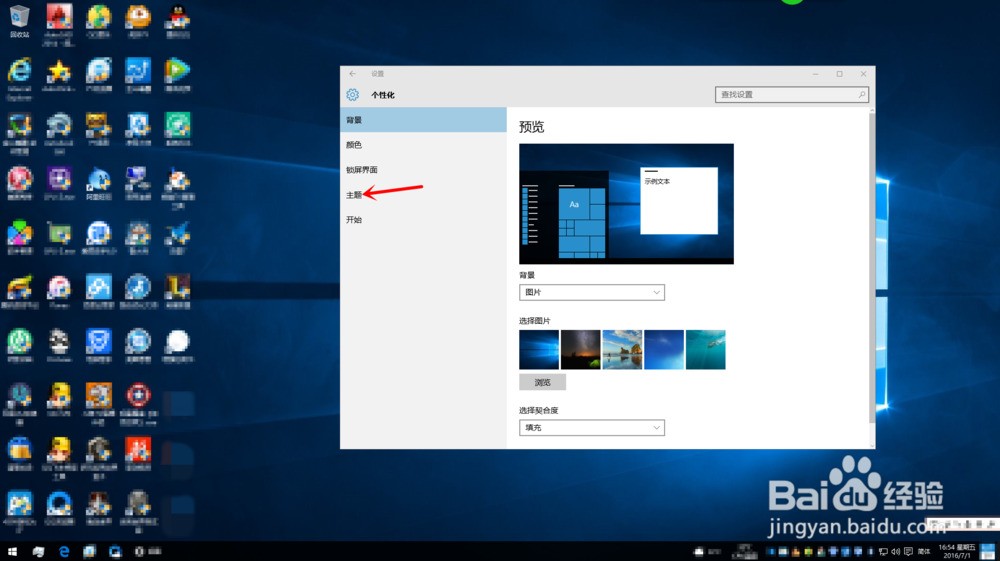Click the search magnifier icon

862,95
